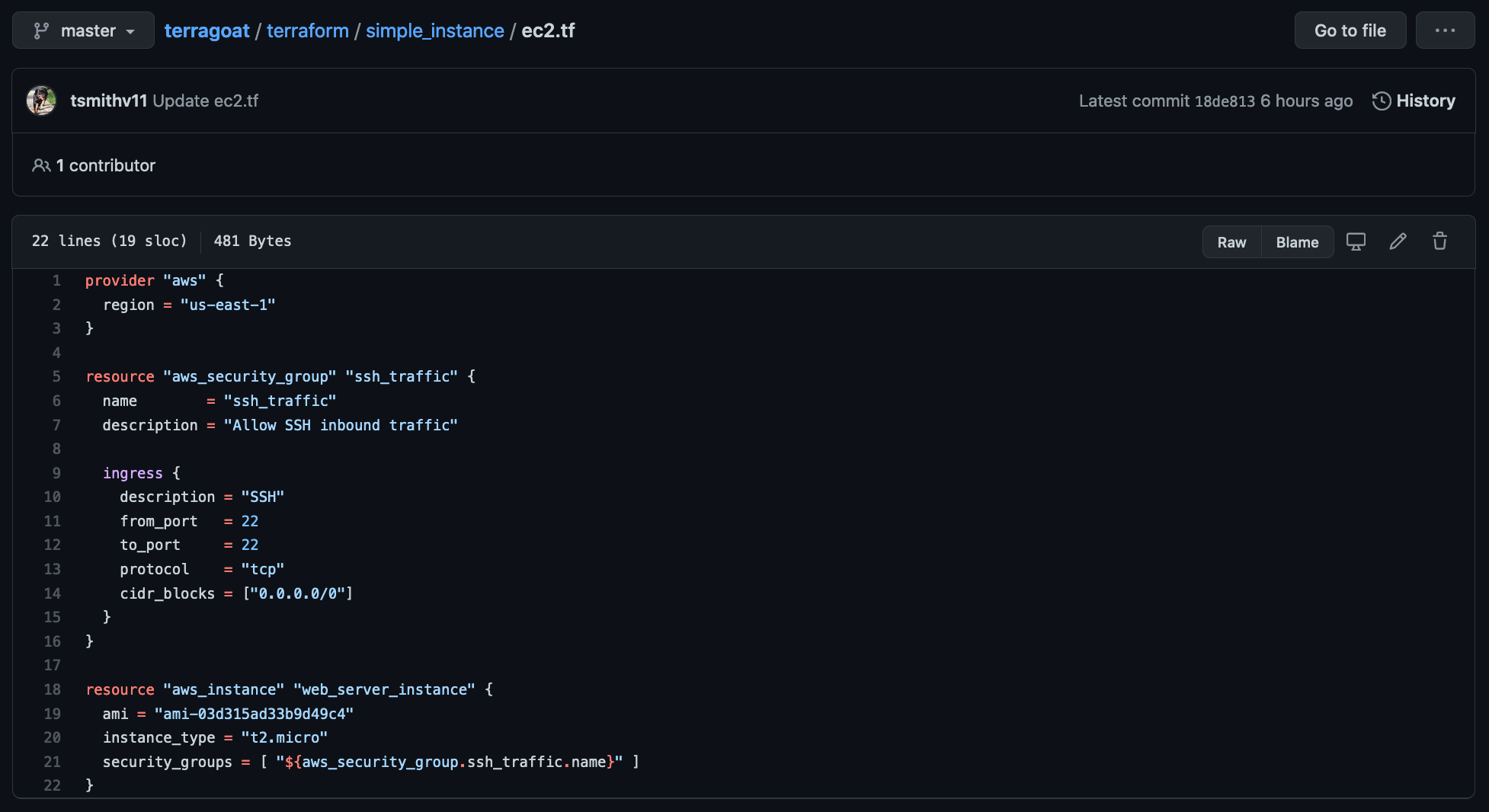
Task: Click the Go to file button
Action: click(1350, 30)
